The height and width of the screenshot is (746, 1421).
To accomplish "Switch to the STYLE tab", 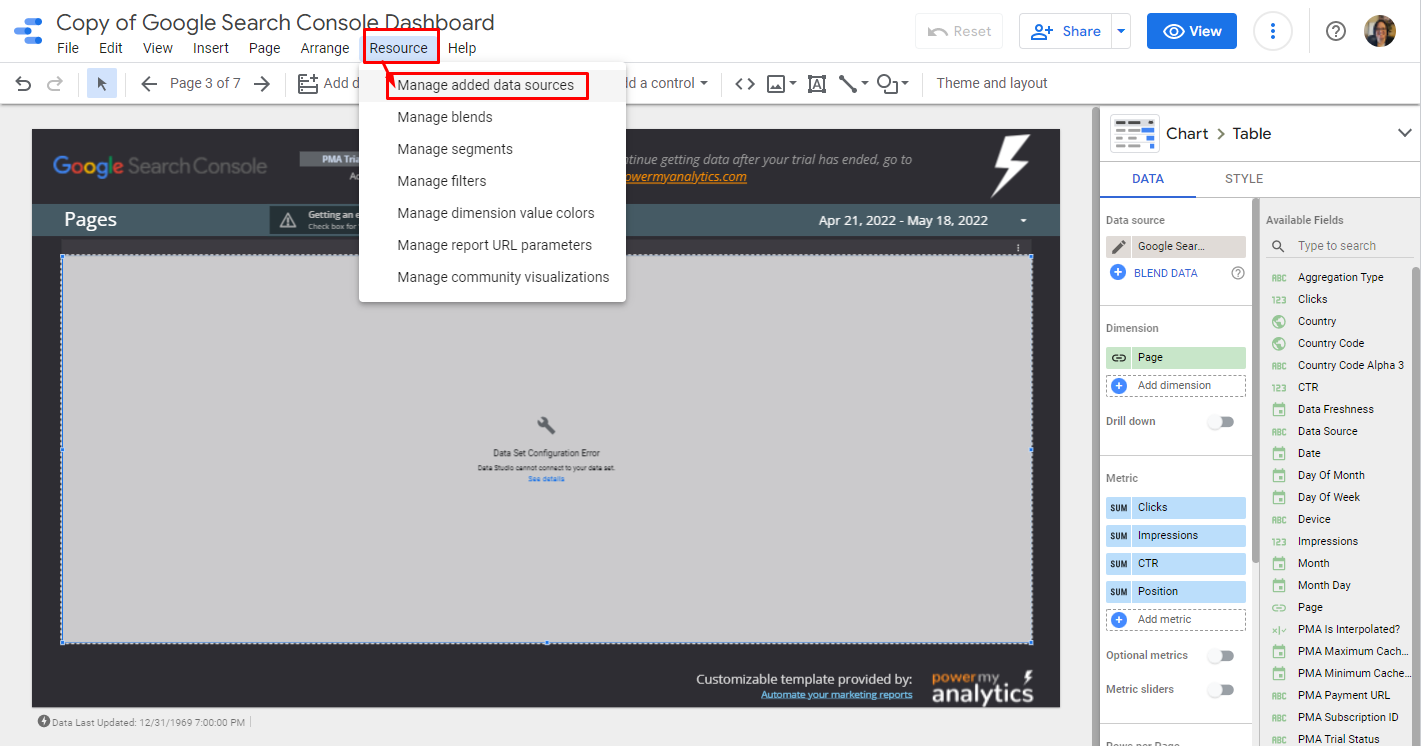I will pyautogui.click(x=1244, y=179).
